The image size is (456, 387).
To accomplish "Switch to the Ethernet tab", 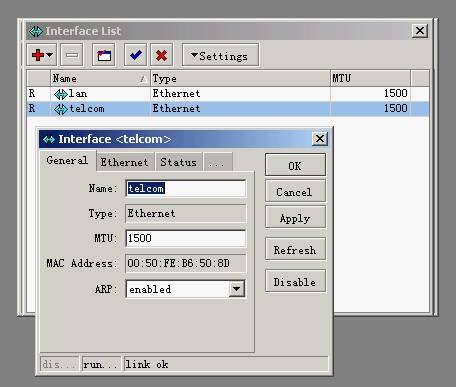I will pos(125,162).
